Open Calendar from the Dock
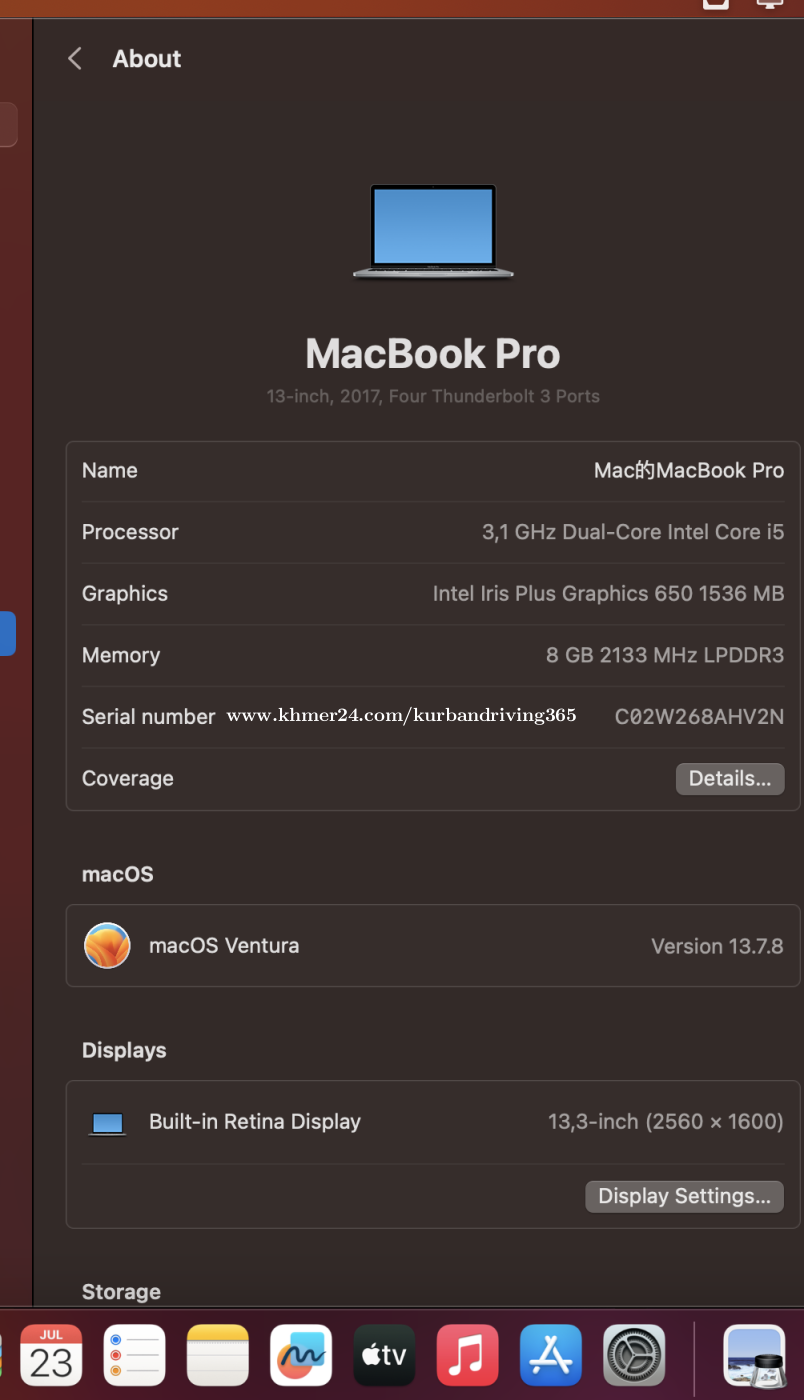The image size is (804, 1400). [51, 1355]
